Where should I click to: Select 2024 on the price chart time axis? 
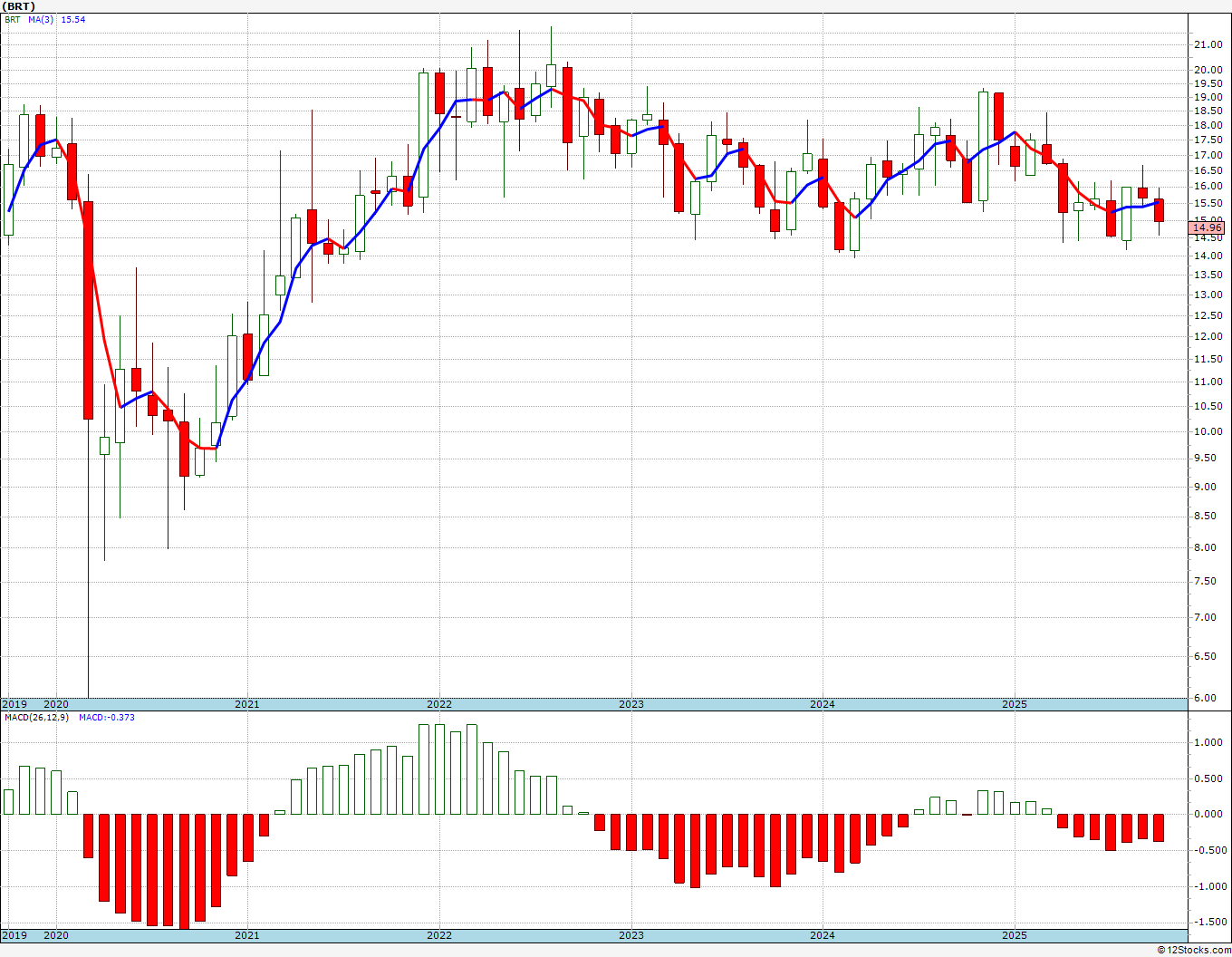(x=822, y=704)
